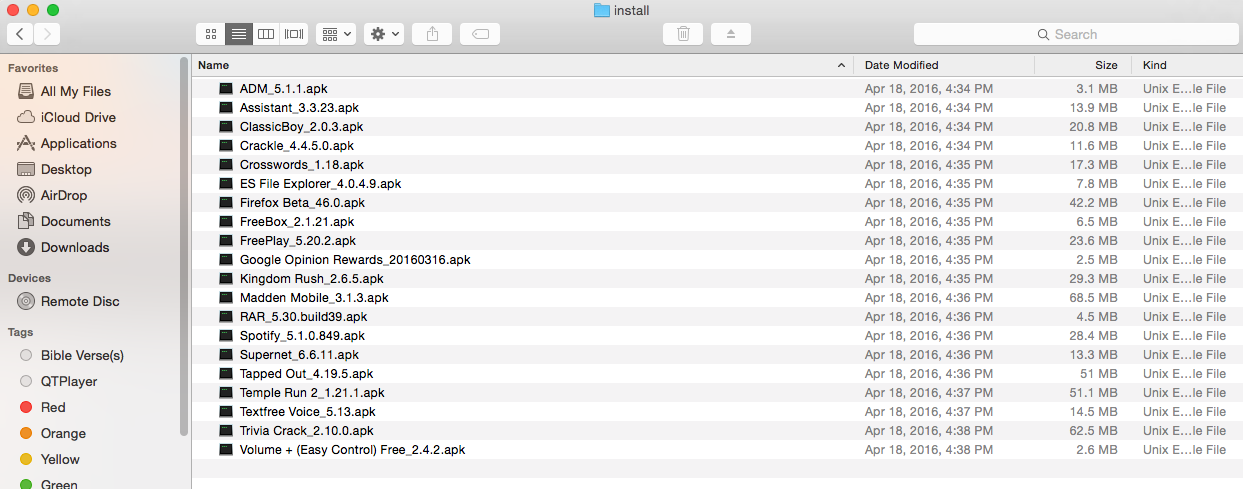Viewport: 1243px width, 489px height.
Task: Open Documents in the sidebar
Action: click(x=75, y=221)
